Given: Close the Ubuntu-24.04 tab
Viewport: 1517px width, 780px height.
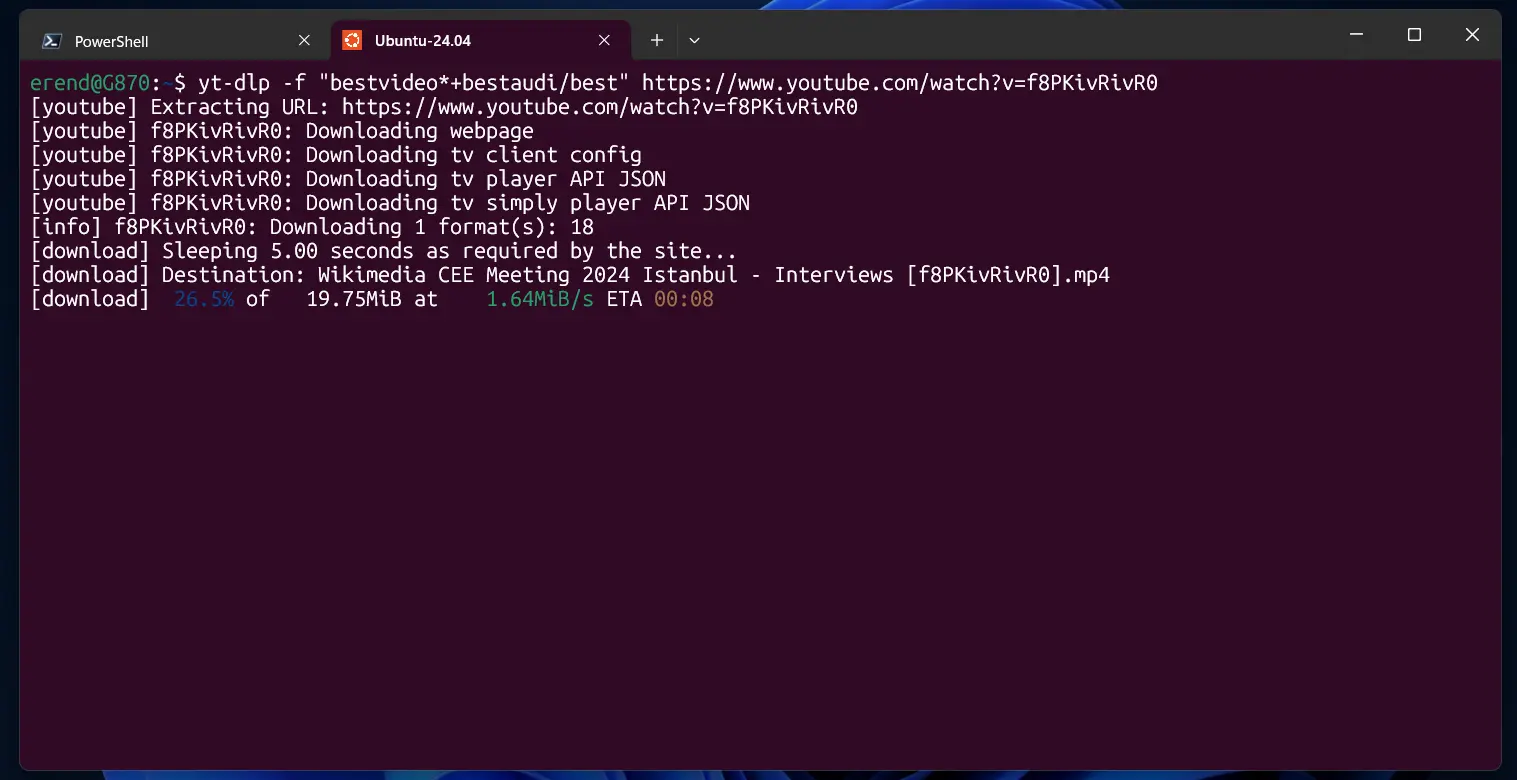Looking at the screenshot, I should [x=604, y=41].
